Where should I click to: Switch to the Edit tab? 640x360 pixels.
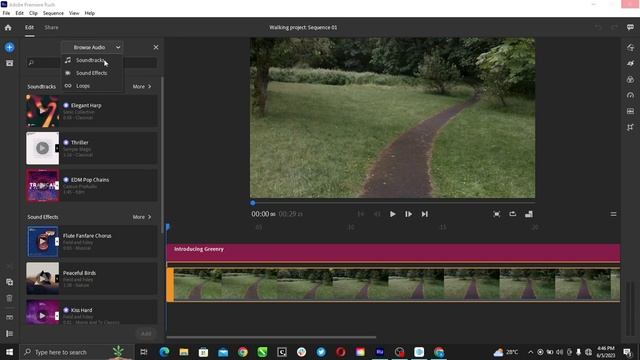point(29,27)
